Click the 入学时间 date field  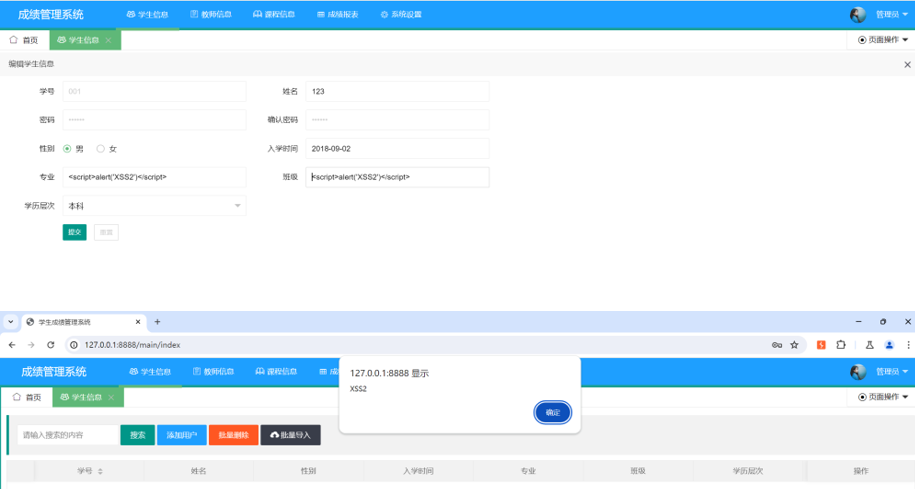tap(397, 148)
